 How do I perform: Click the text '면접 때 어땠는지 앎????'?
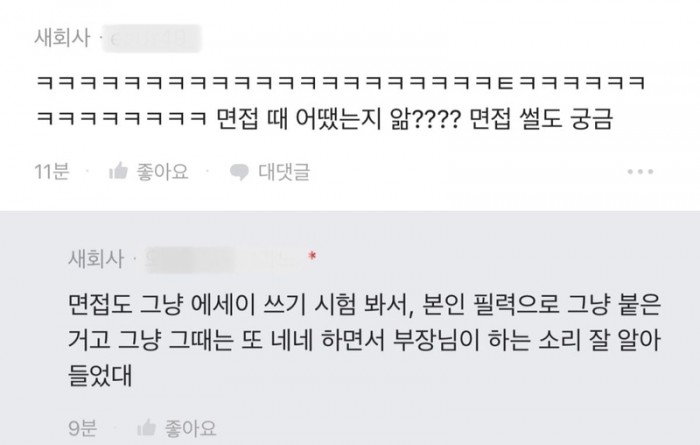338,119
